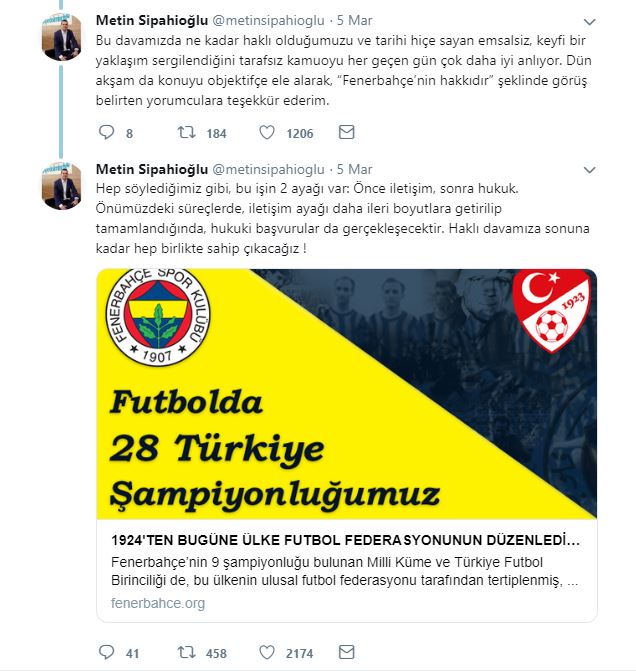Open the 1924'TEN BUGÜNE article headline
This screenshot has width=636, height=671.
point(345,540)
